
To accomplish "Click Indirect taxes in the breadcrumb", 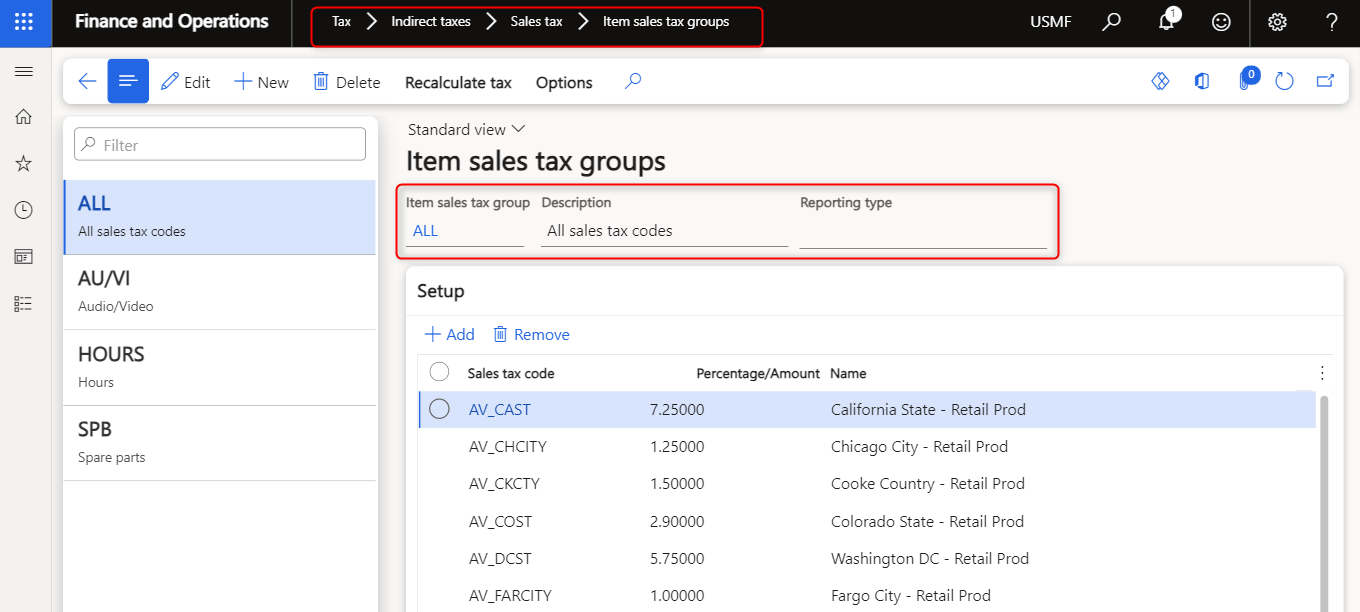I will point(431,22).
